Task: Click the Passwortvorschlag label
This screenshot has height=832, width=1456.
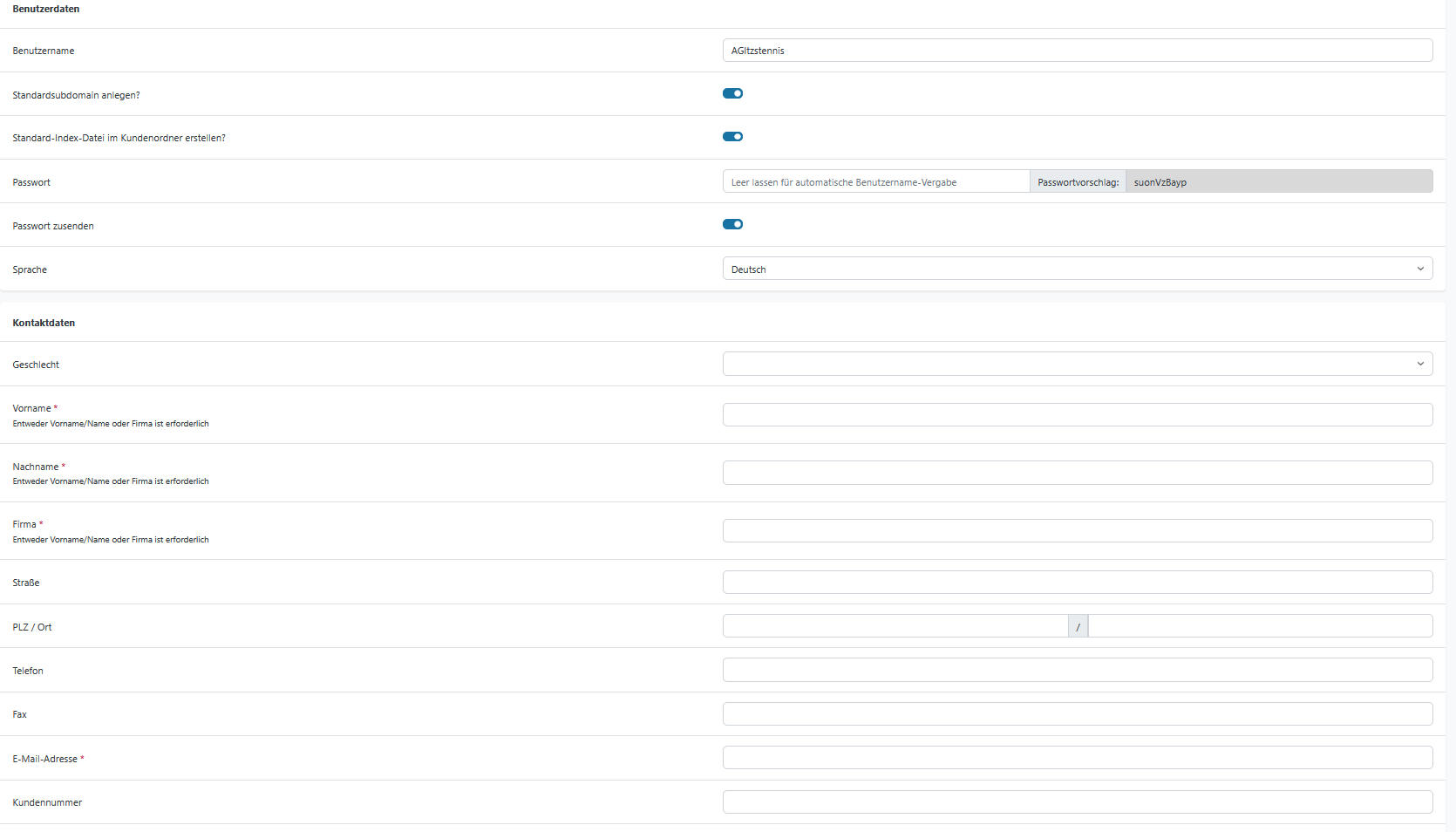Action: click(1078, 182)
